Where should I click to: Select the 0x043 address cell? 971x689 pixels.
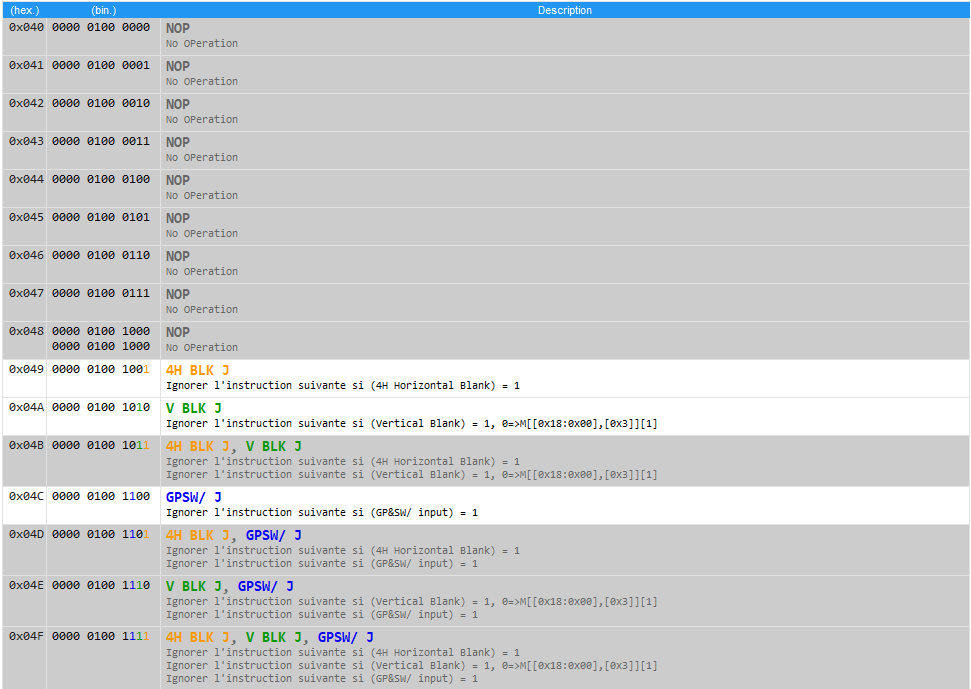pos(27,141)
